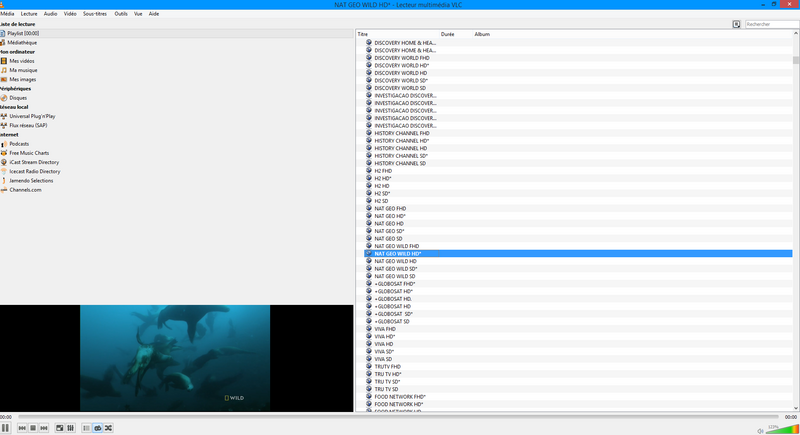Open the Vidéo menu
Viewport: 800px width, 435px height.
[70, 14]
